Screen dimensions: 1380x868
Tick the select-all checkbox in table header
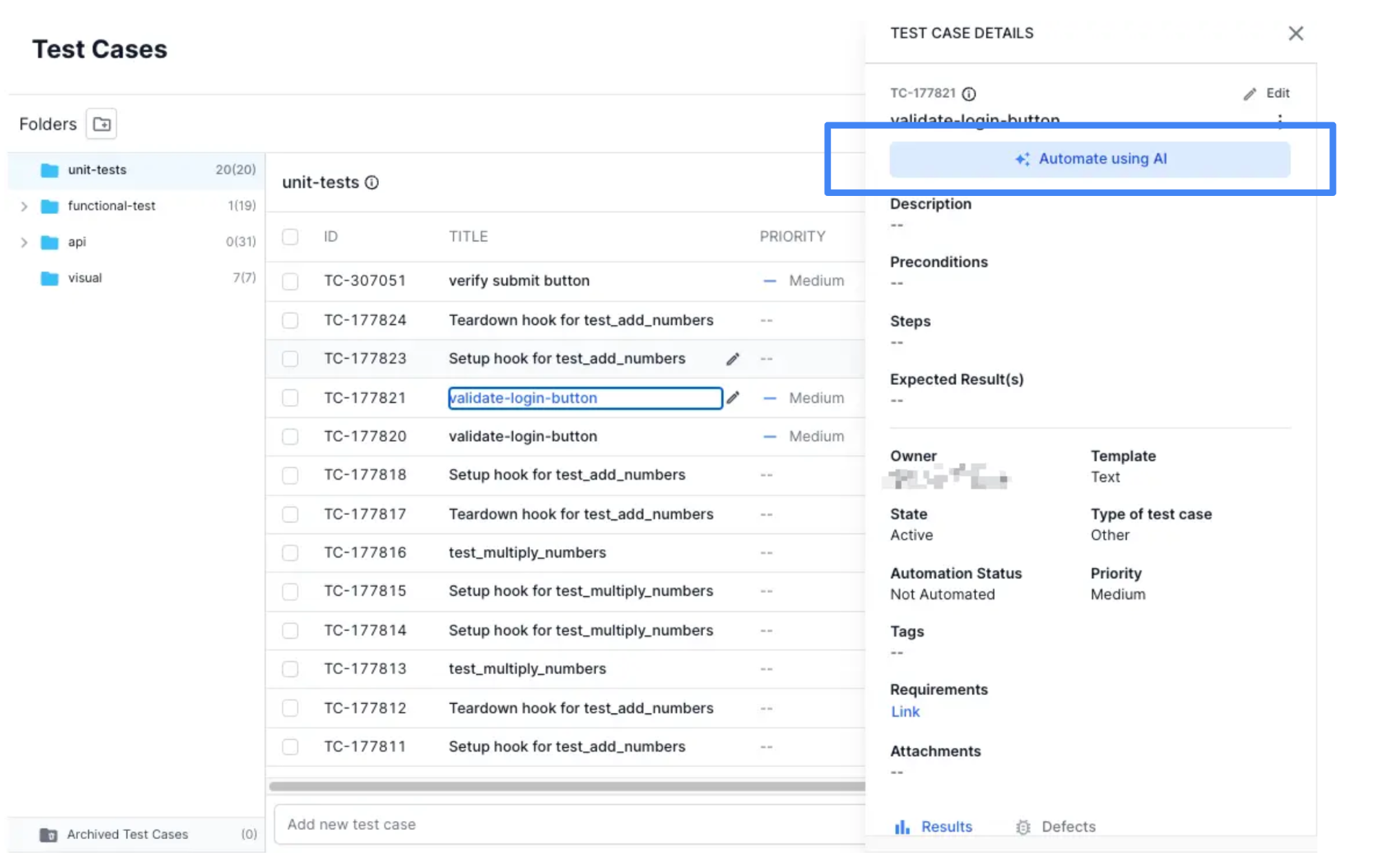[290, 237]
